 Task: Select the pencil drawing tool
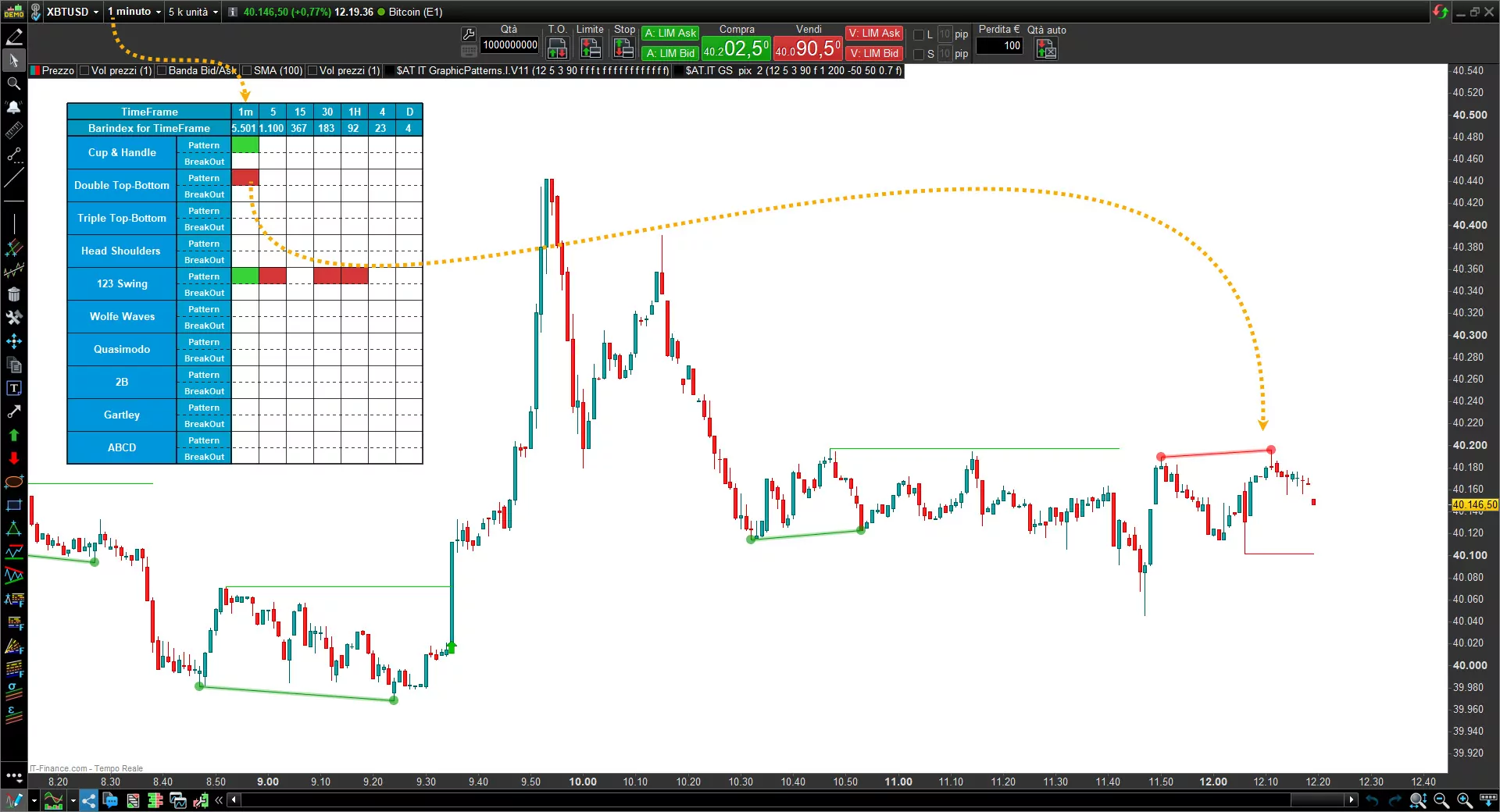pos(14,37)
